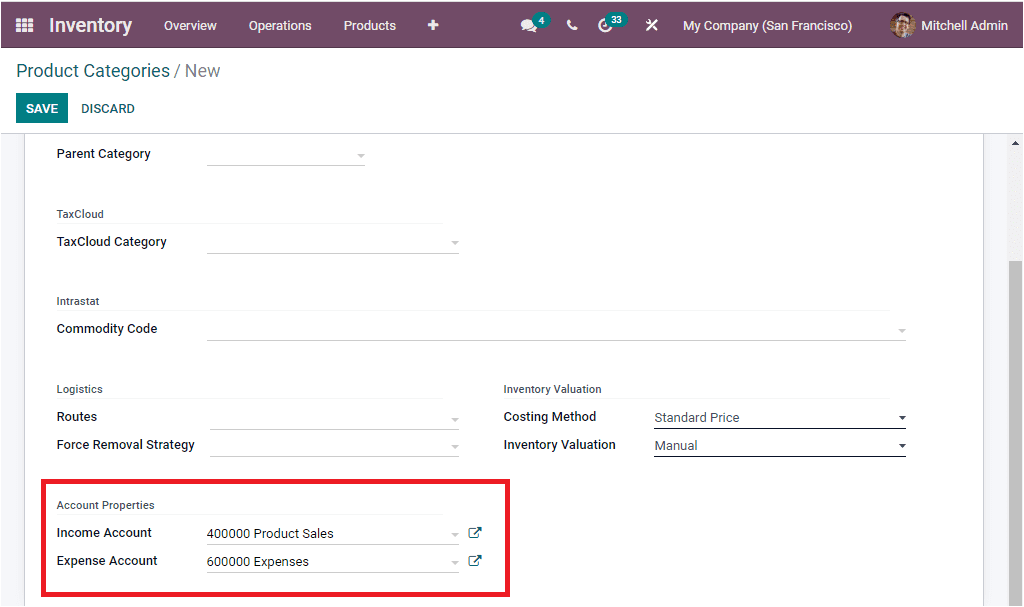
Task: Discard the current changes
Action: [x=107, y=107]
